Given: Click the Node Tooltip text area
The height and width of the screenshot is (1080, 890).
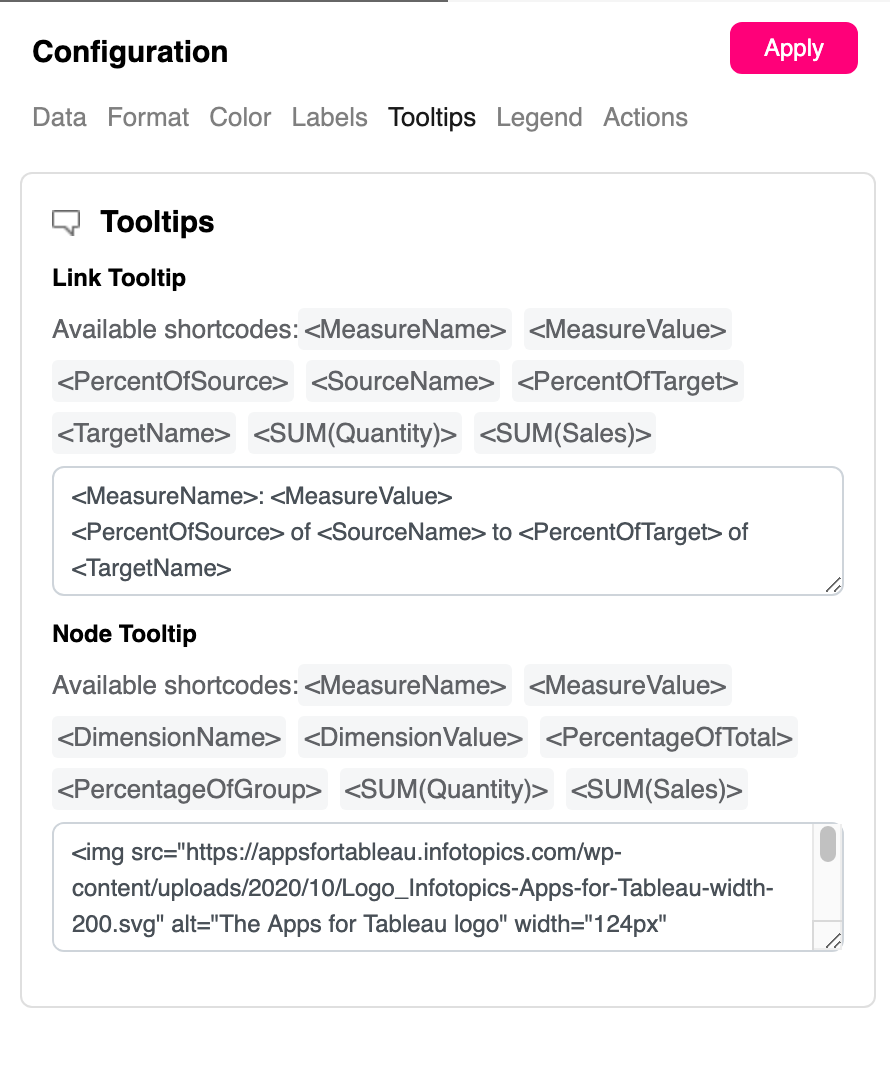Looking at the screenshot, I should click(435, 887).
